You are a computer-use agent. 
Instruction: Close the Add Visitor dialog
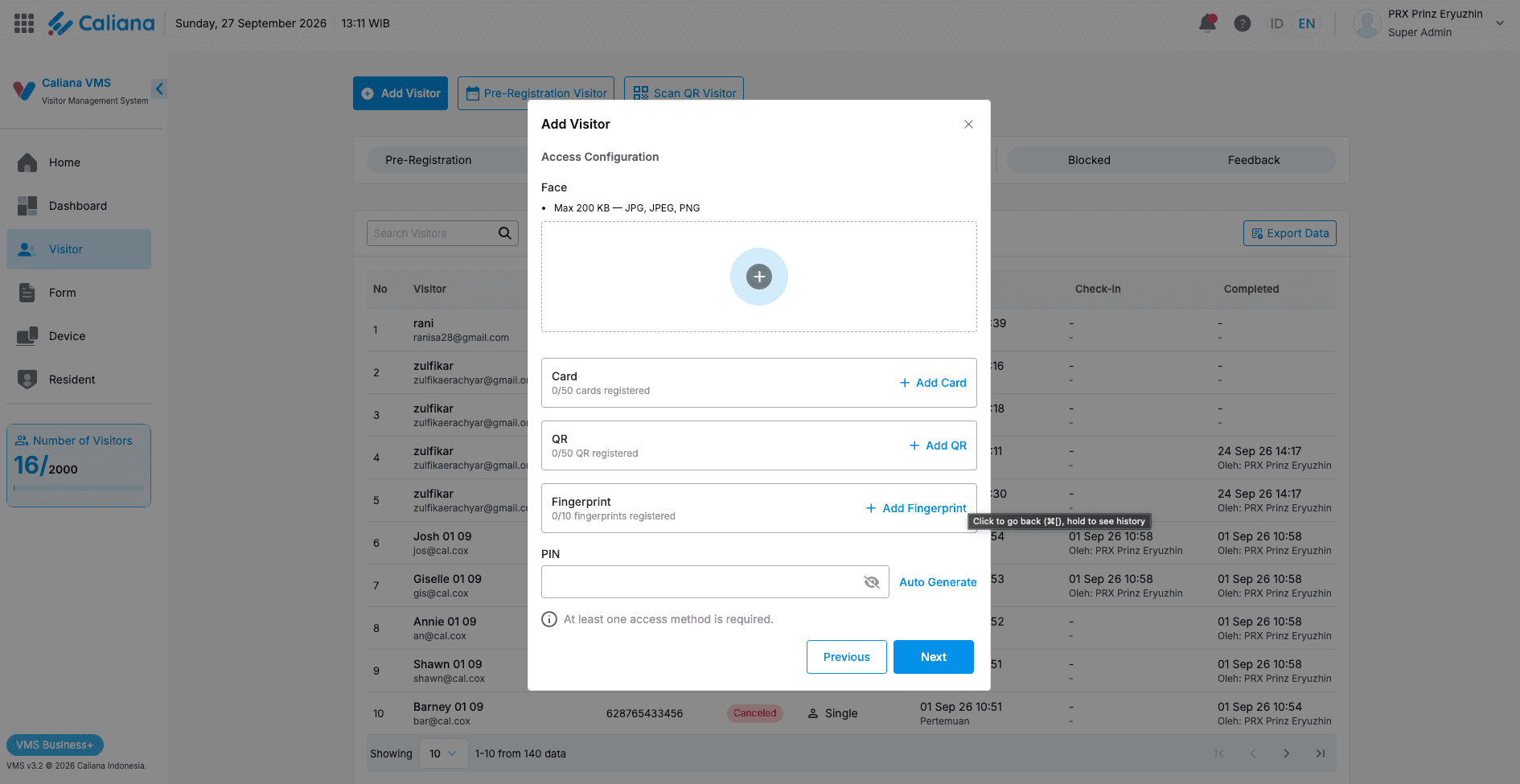pos(968,124)
